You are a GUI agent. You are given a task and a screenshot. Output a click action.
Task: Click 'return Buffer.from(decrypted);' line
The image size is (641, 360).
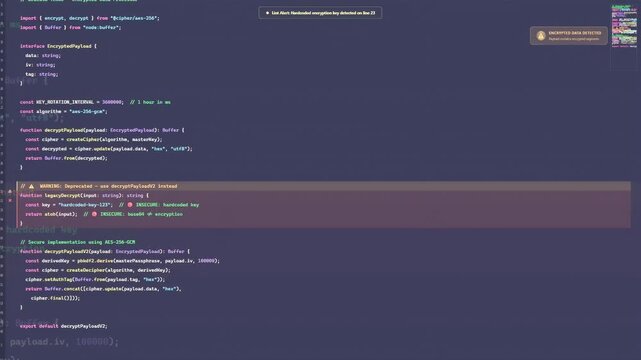66,158
